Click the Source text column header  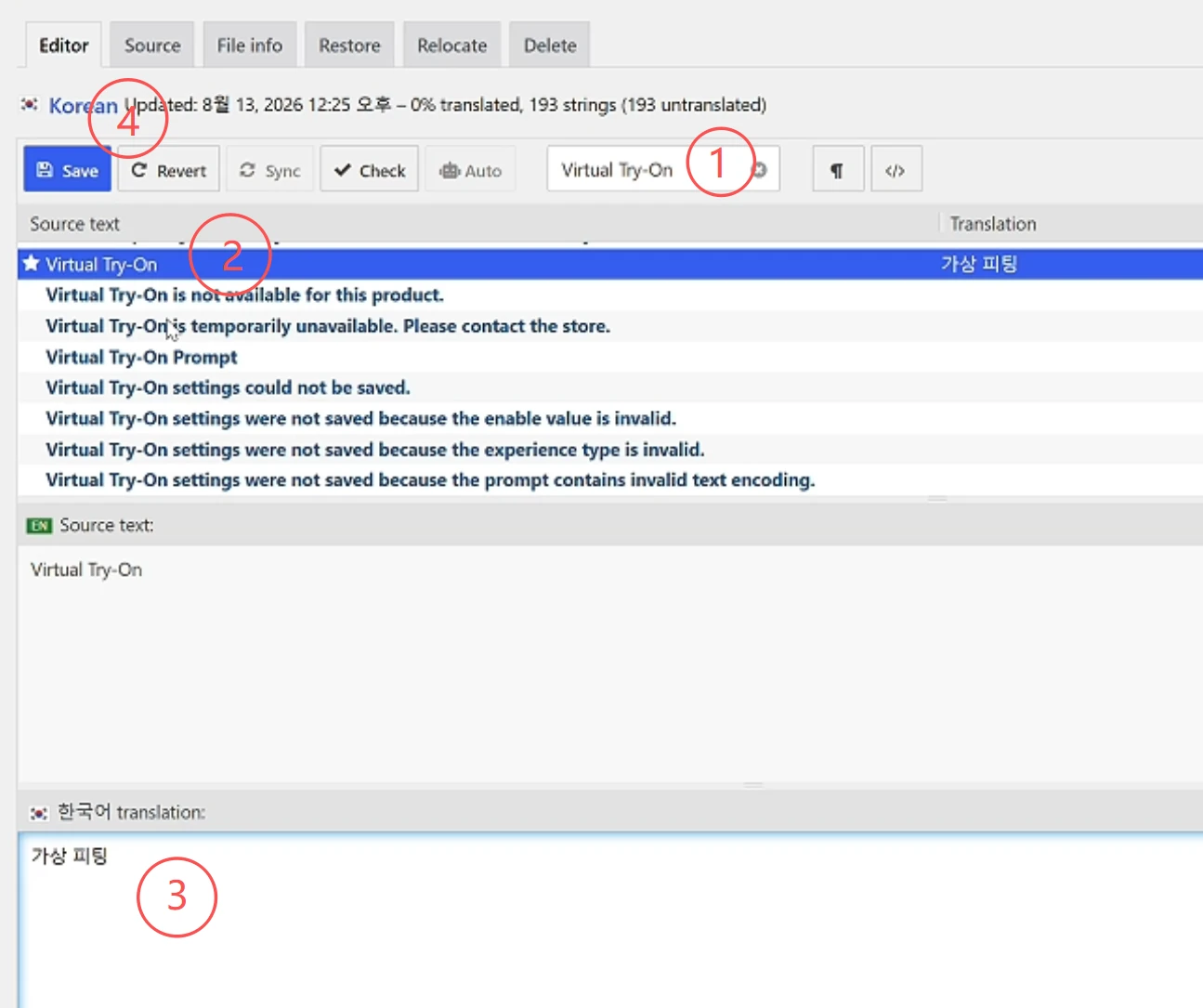pos(74,224)
